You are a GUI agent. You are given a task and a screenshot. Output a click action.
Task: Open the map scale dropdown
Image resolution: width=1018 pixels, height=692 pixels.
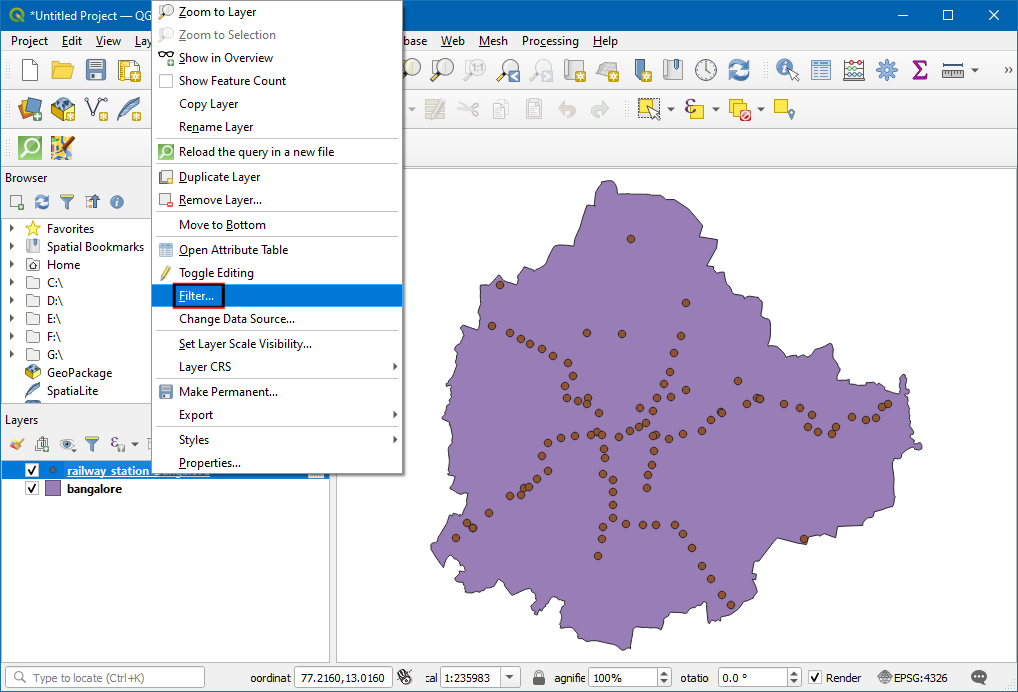click(508, 677)
